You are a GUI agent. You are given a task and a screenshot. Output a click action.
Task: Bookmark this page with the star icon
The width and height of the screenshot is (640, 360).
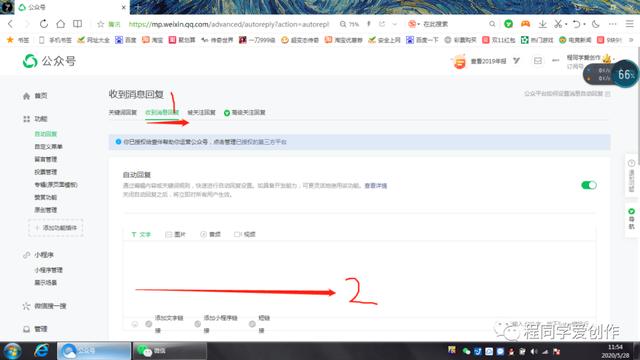point(100,24)
